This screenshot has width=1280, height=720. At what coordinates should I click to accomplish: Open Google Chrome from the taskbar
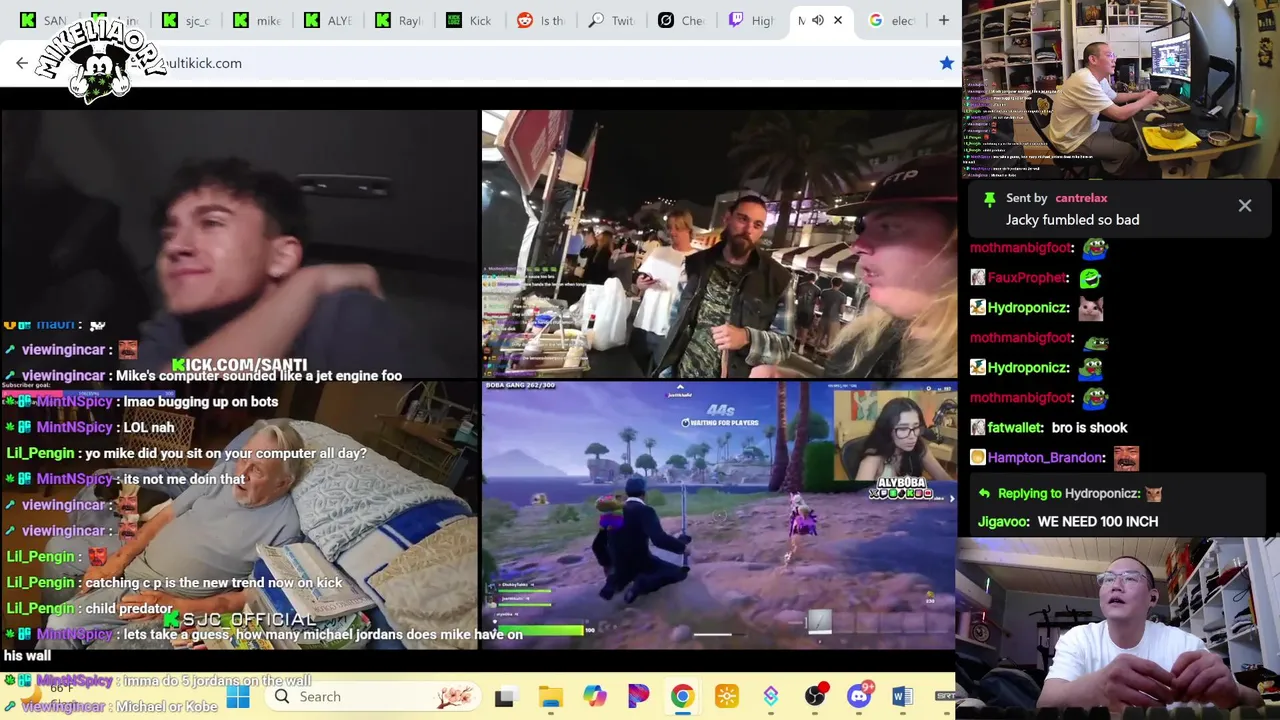[682, 697]
